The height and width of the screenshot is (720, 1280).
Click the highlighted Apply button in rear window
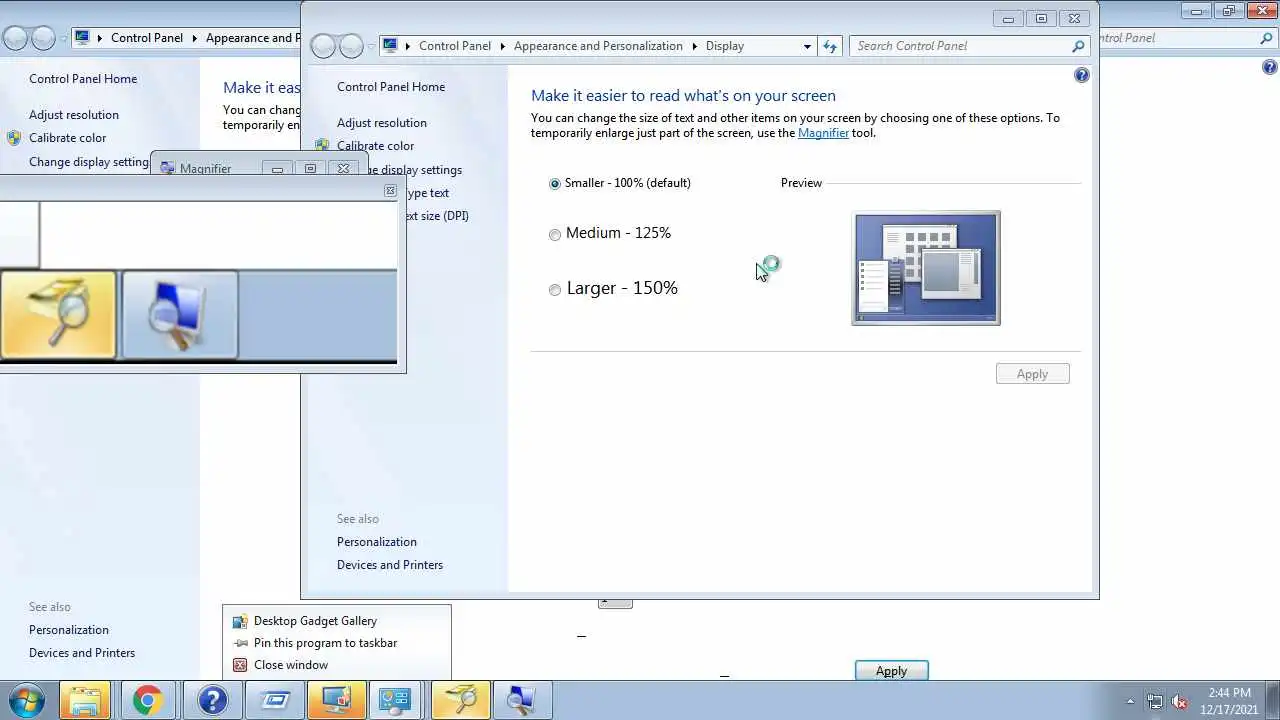[x=891, y=671]
